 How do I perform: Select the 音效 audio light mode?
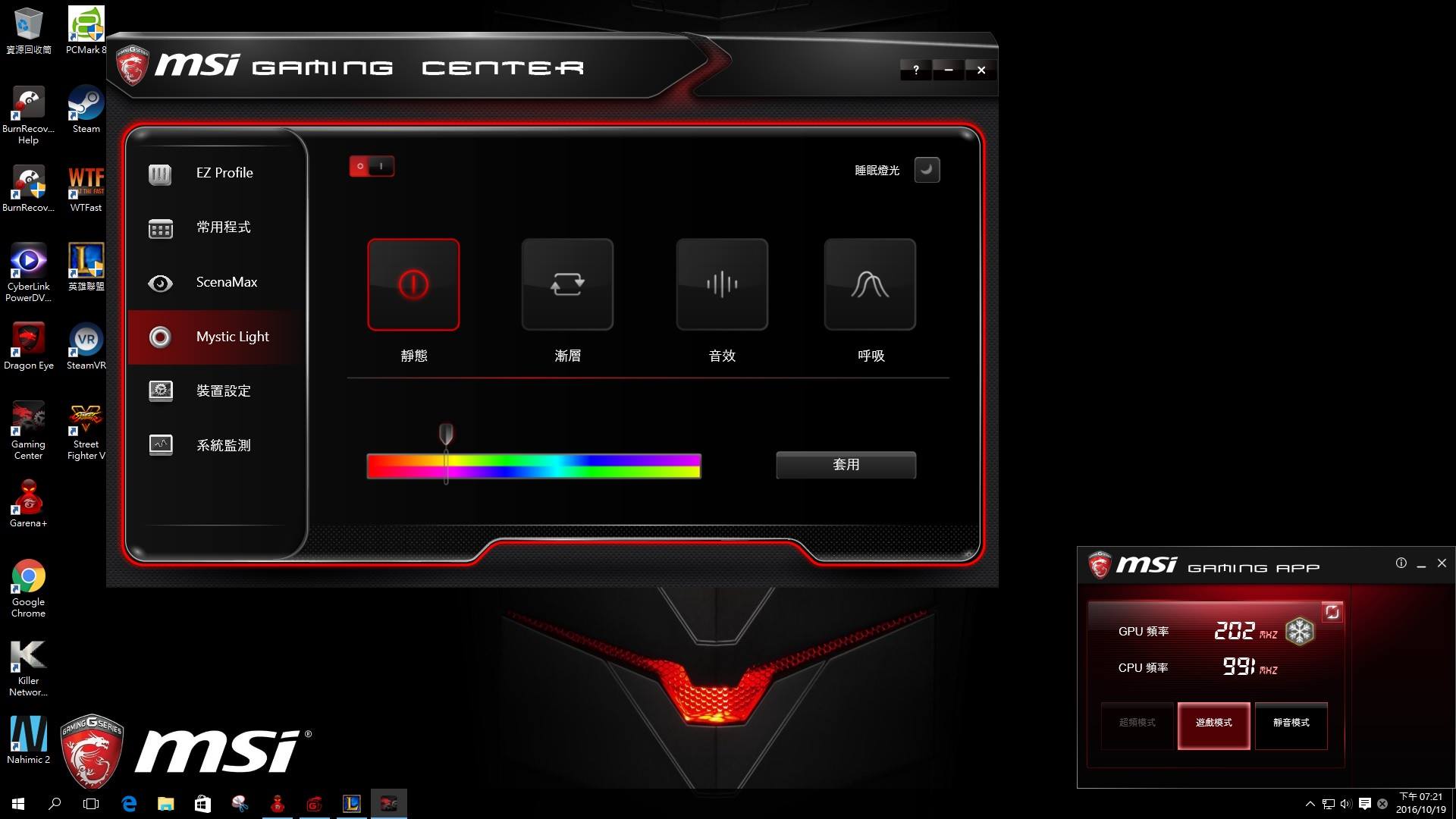coord(722,284)
